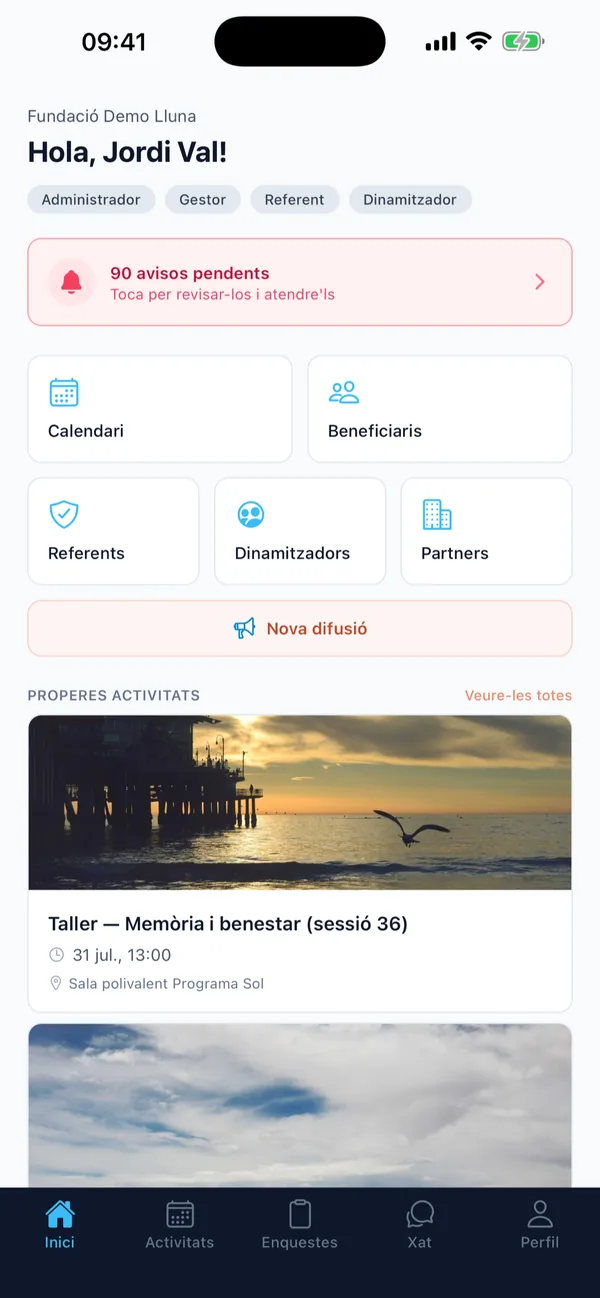Select the Administrador role chip
The image size is (600, 1298).
91,200
